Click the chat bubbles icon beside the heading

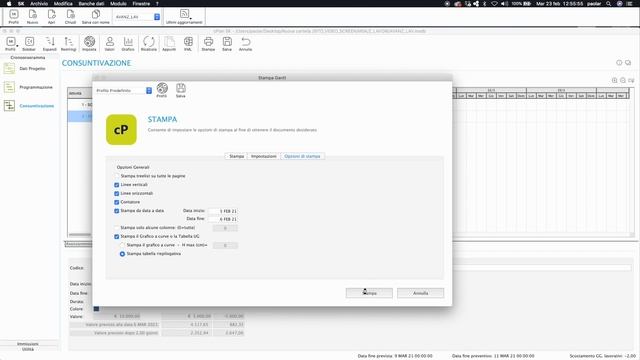[x=628, y=63]
